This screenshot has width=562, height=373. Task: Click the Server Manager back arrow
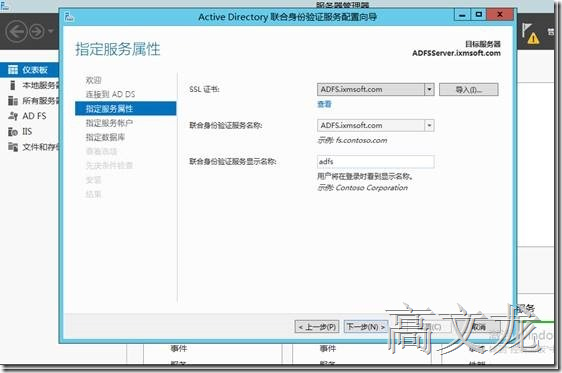tap(16, 32)
